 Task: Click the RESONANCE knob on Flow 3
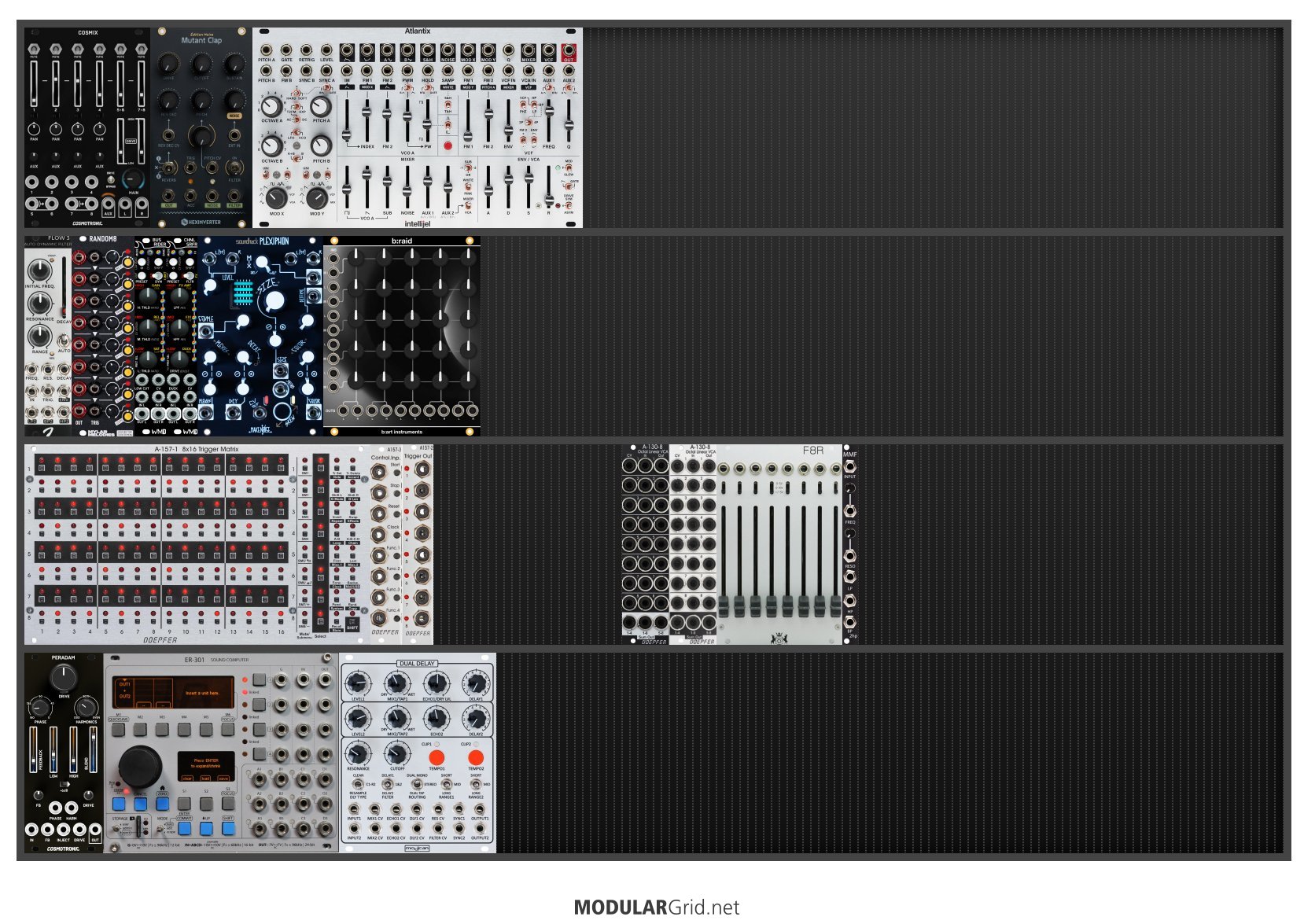click(39, 304)
